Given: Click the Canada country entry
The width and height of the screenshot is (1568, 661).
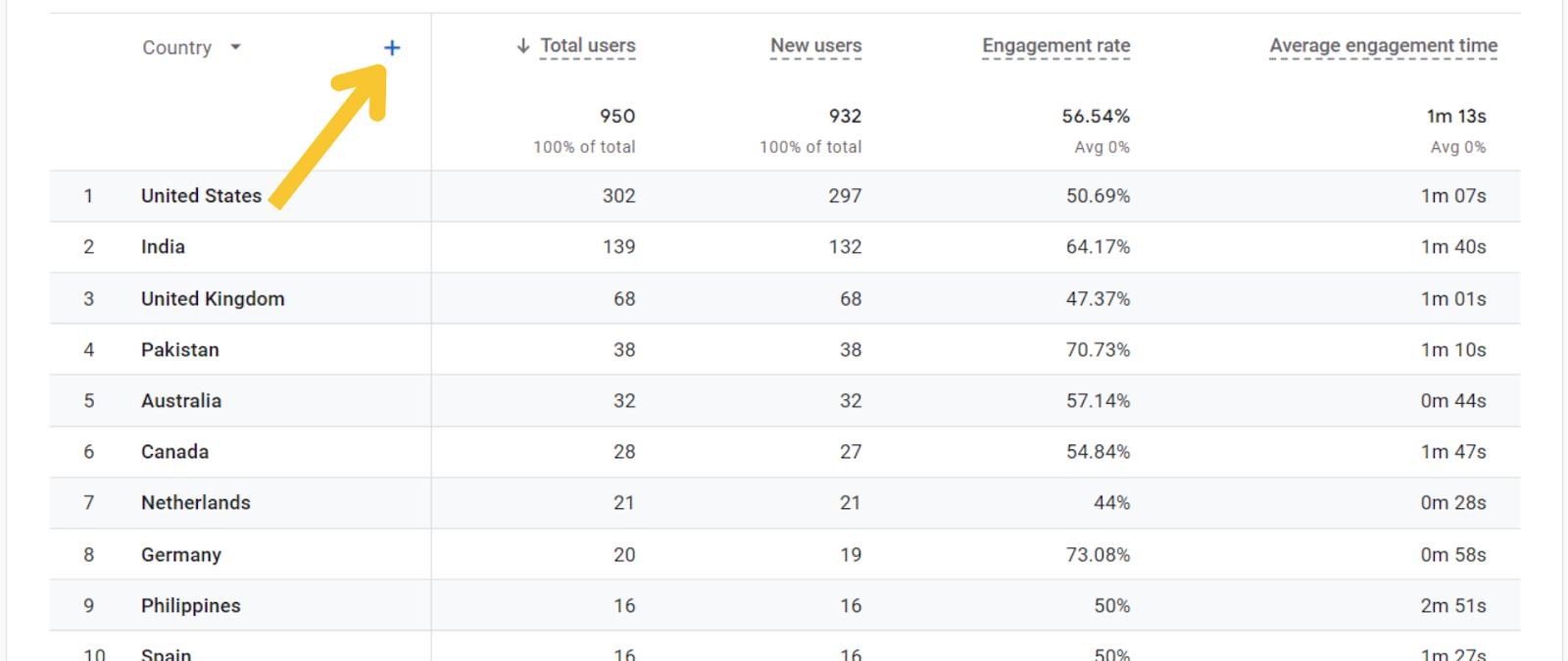Looking at the screenshot, I should tap(174, 451).
